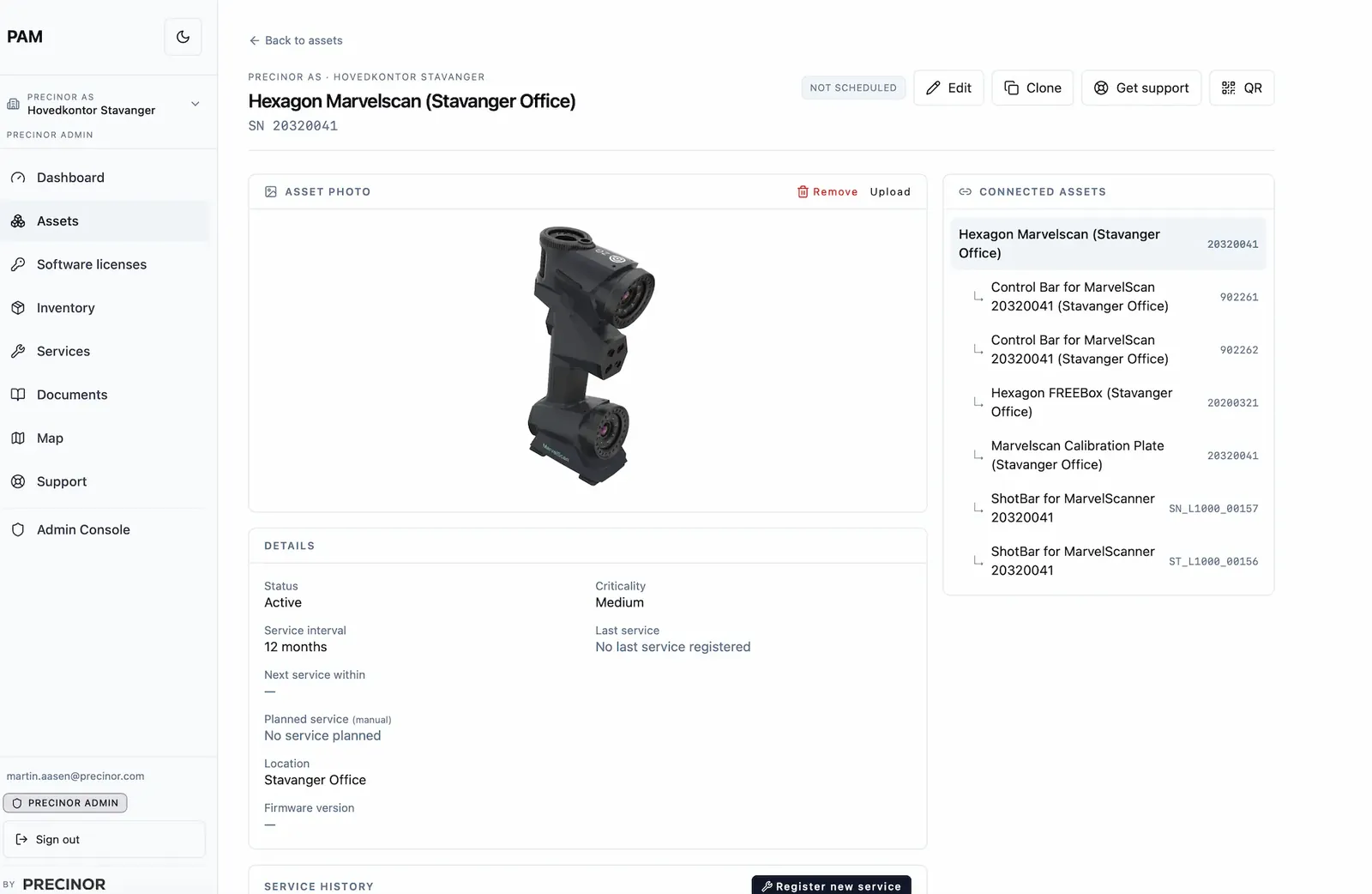Toggle dark mode moon icon

tap(183, 37)
